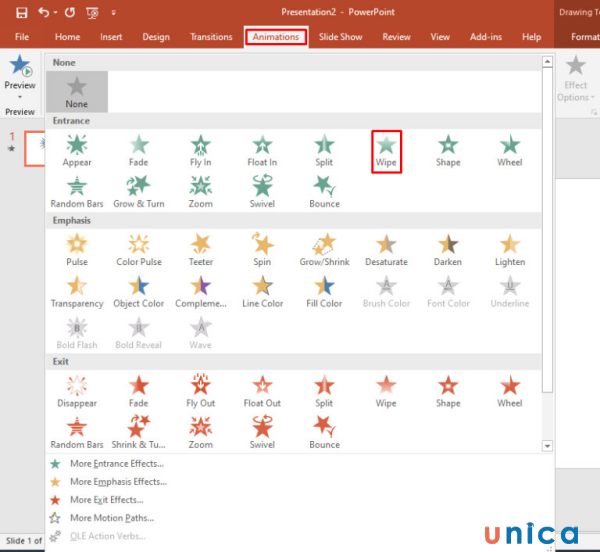Open More Exit Effects dialog
The image size is (600, 552).
pyautogui.click(x=97, y=500)
